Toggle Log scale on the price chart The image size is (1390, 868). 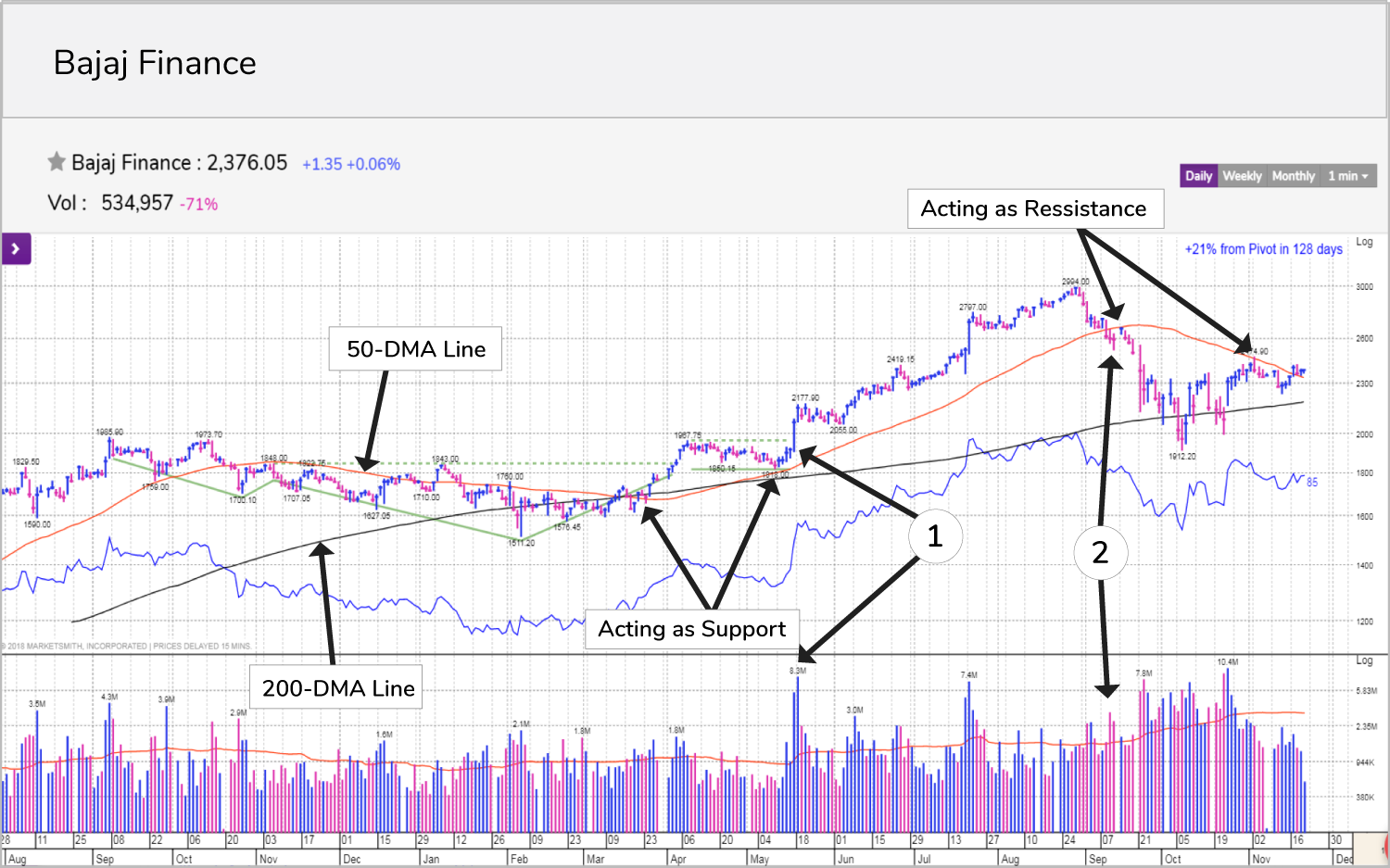point(1364,243)
